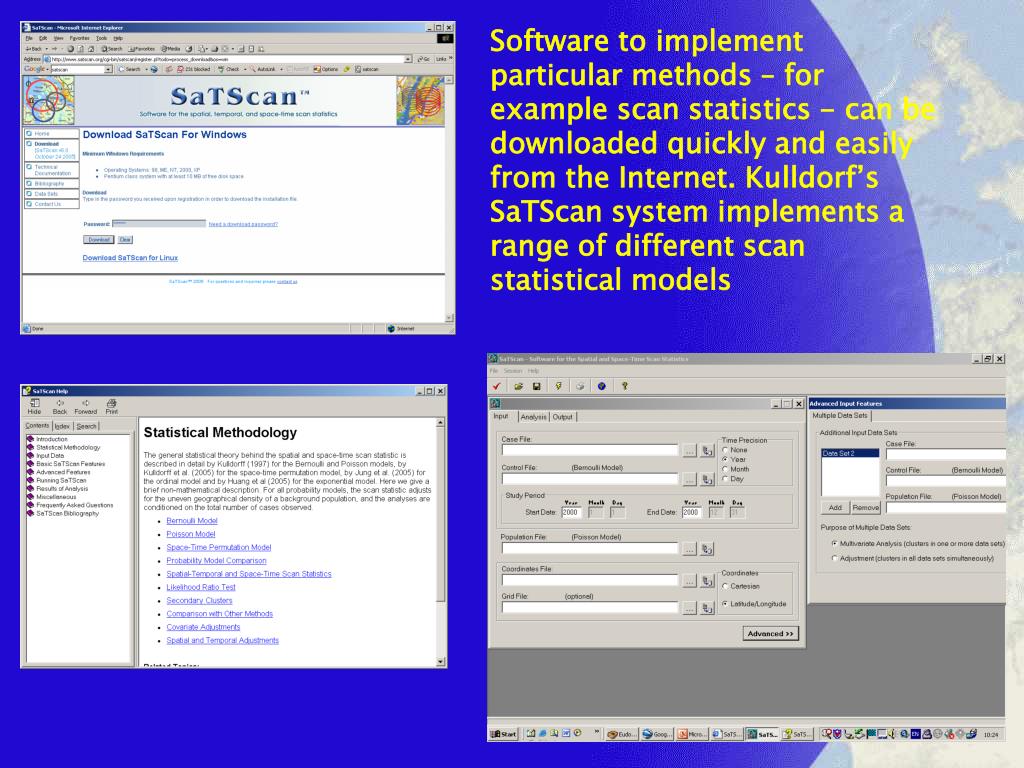Click the import icon beside the Grid File field

click(x=707, y=608)
